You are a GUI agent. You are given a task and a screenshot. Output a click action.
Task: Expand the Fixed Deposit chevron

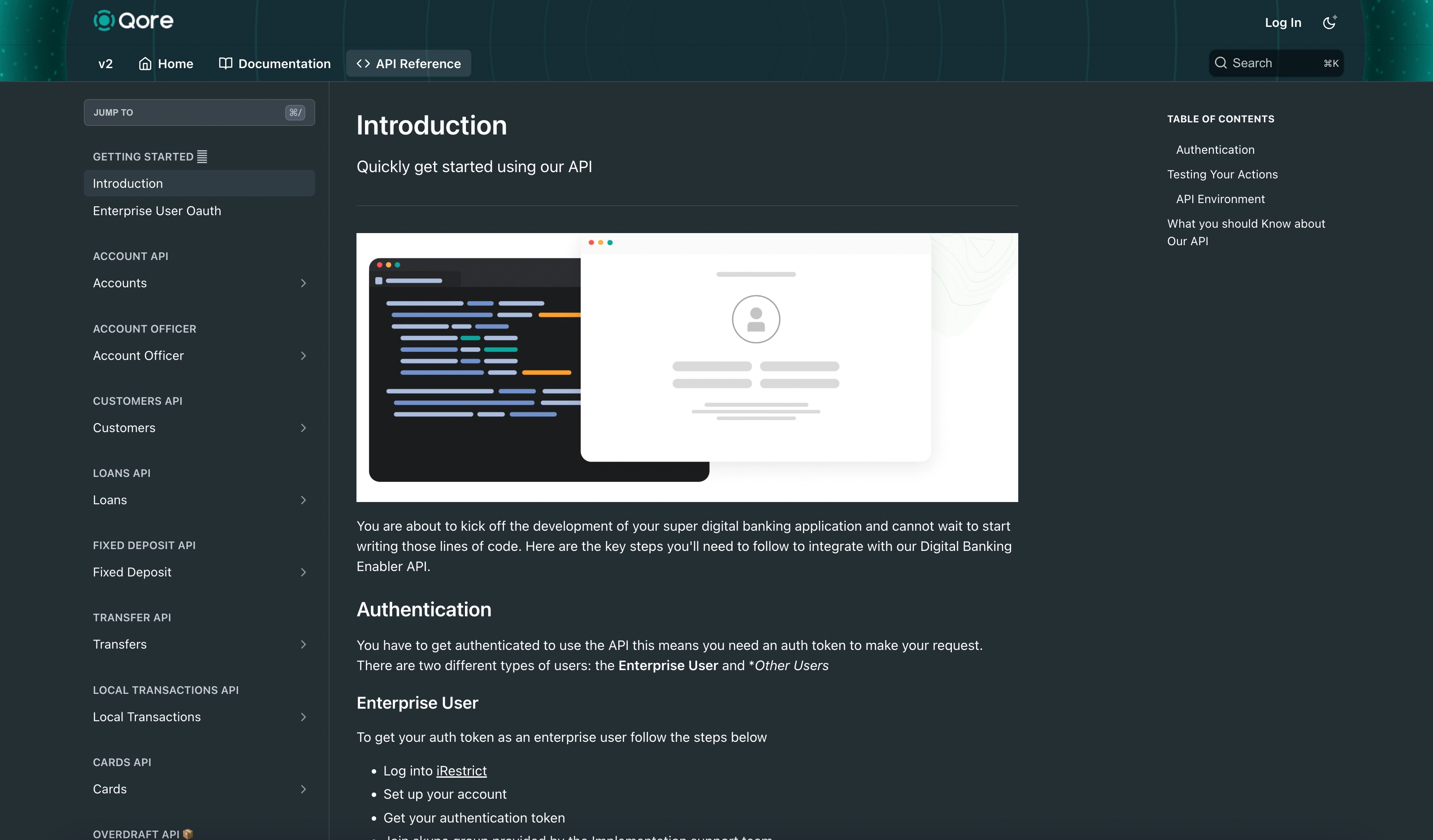(x=303, y=572)
